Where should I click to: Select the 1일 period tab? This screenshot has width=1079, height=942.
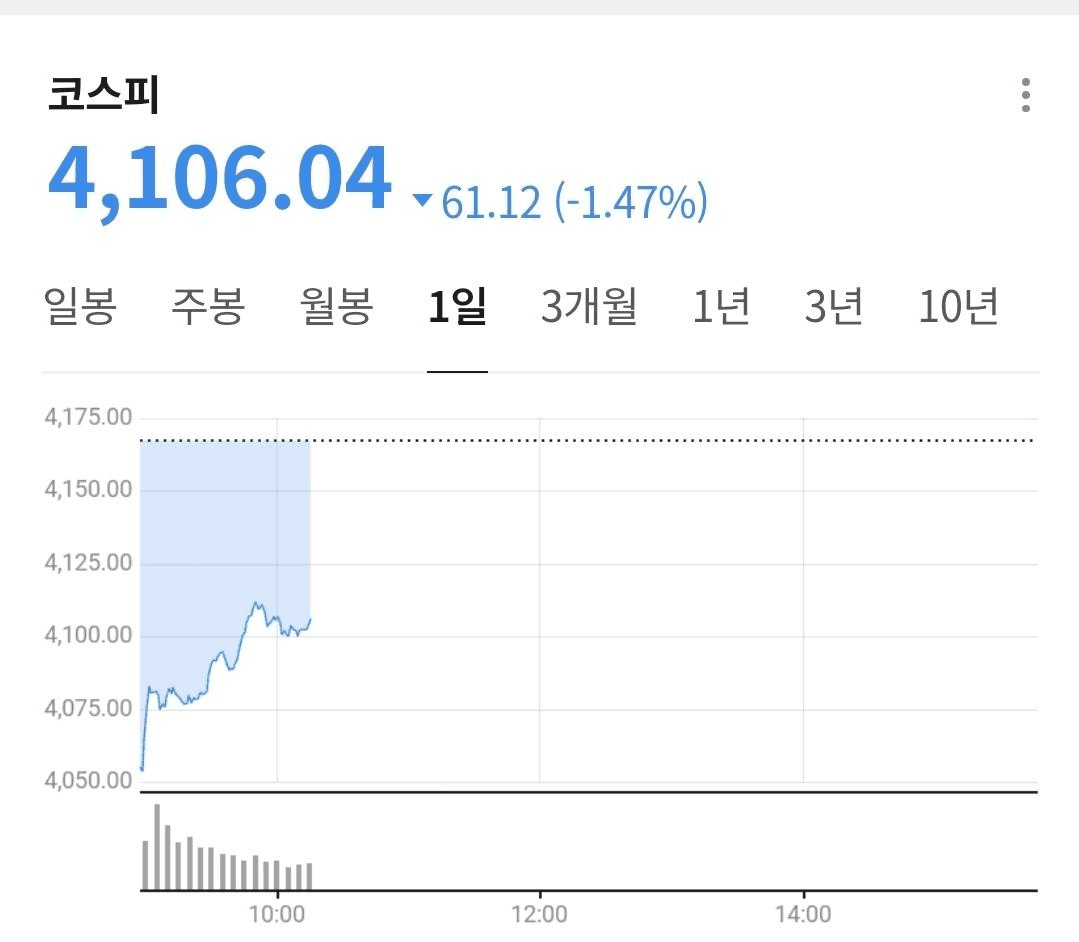click(x=457, y=307)
